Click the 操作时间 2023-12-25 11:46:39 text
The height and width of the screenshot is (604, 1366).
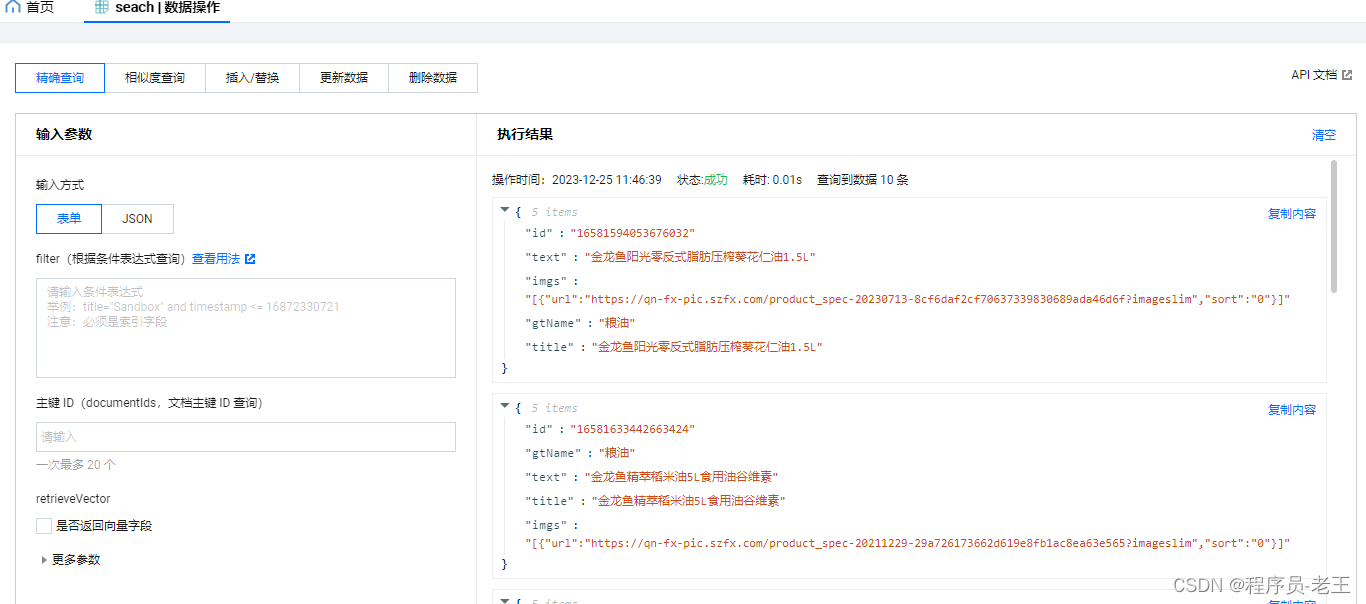tap(577, 180)
